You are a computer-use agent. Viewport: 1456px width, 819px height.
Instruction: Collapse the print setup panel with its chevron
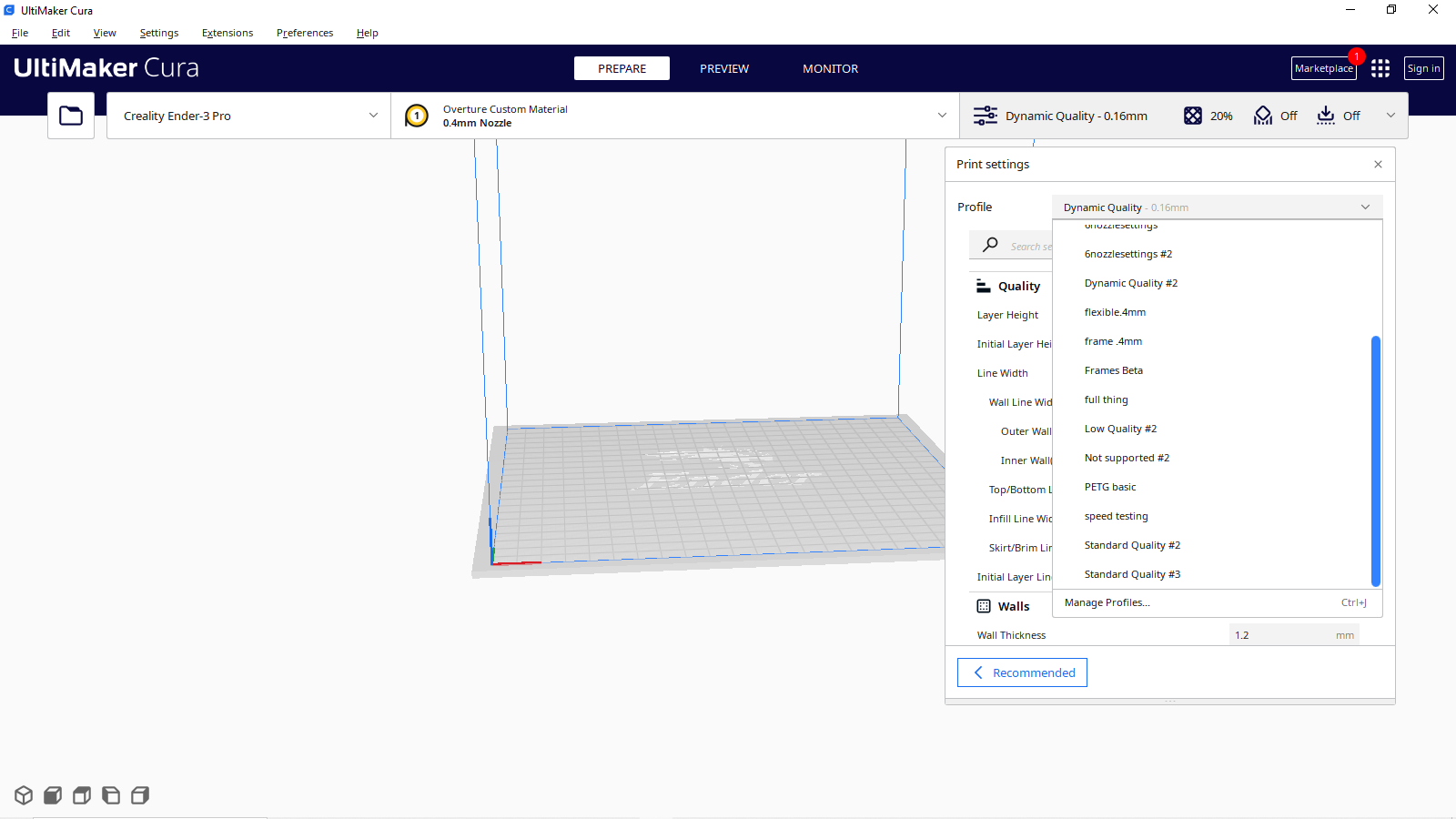[1390, 116]
